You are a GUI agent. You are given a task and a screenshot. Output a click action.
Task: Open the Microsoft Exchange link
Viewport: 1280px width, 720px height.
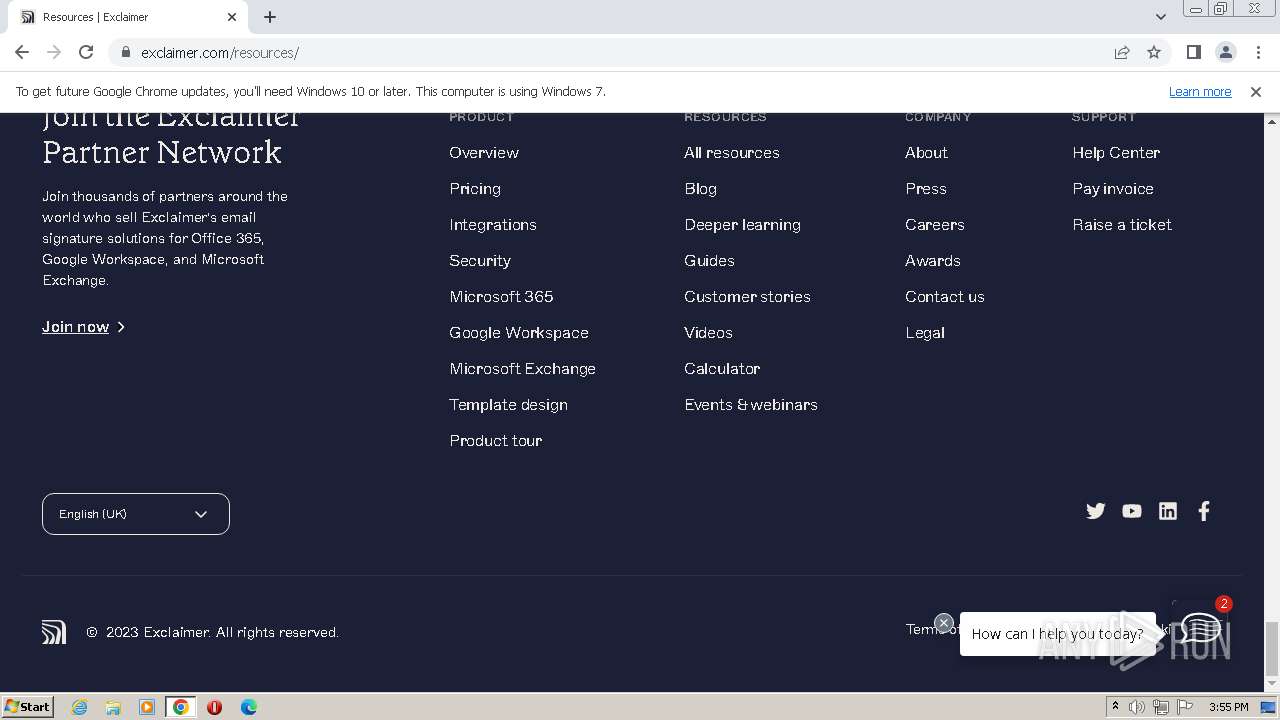coord(523,369)
